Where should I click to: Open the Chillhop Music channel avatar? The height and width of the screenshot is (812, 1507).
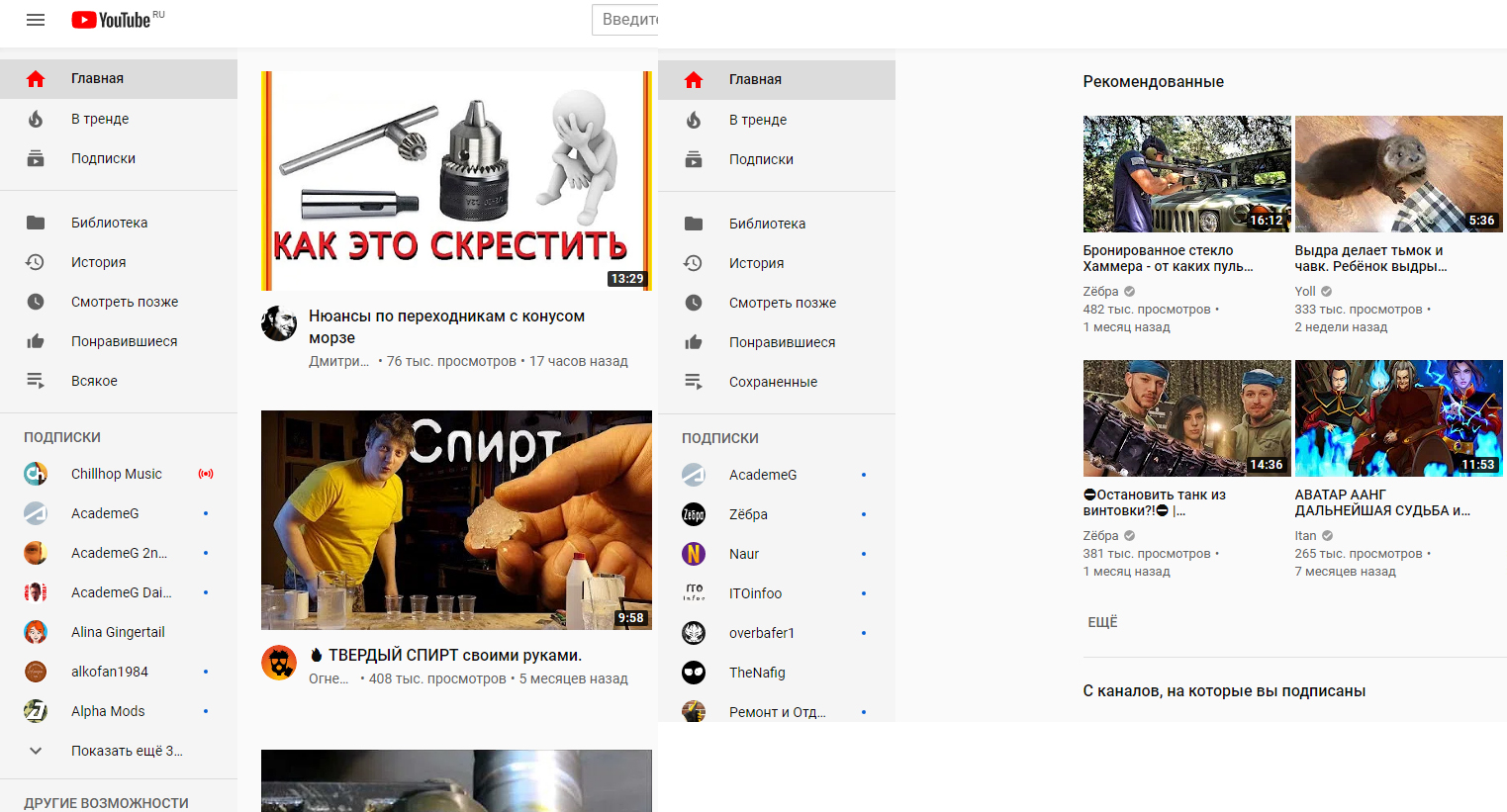36,474
